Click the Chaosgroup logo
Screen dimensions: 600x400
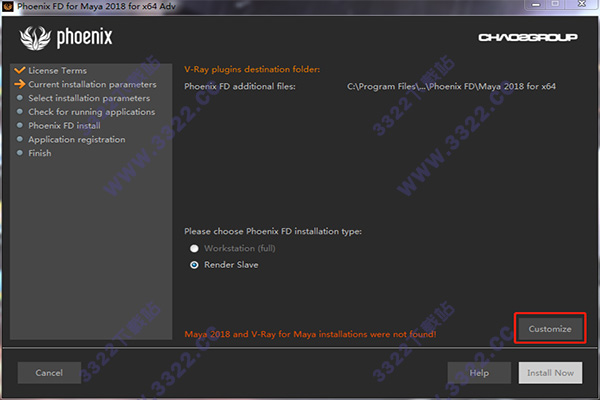point(528,37)
